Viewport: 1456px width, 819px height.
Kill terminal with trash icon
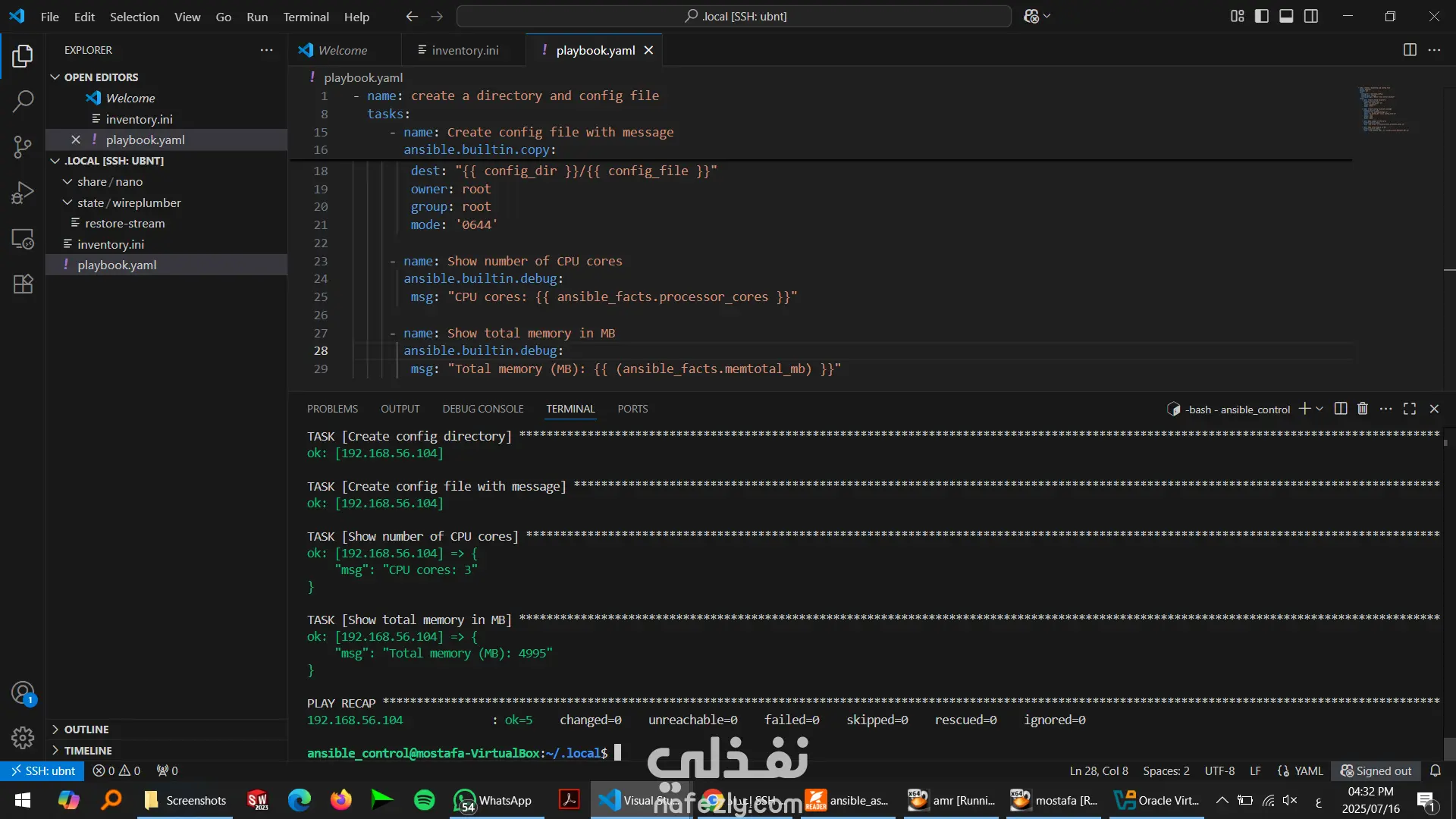[x=1363, y=409]
